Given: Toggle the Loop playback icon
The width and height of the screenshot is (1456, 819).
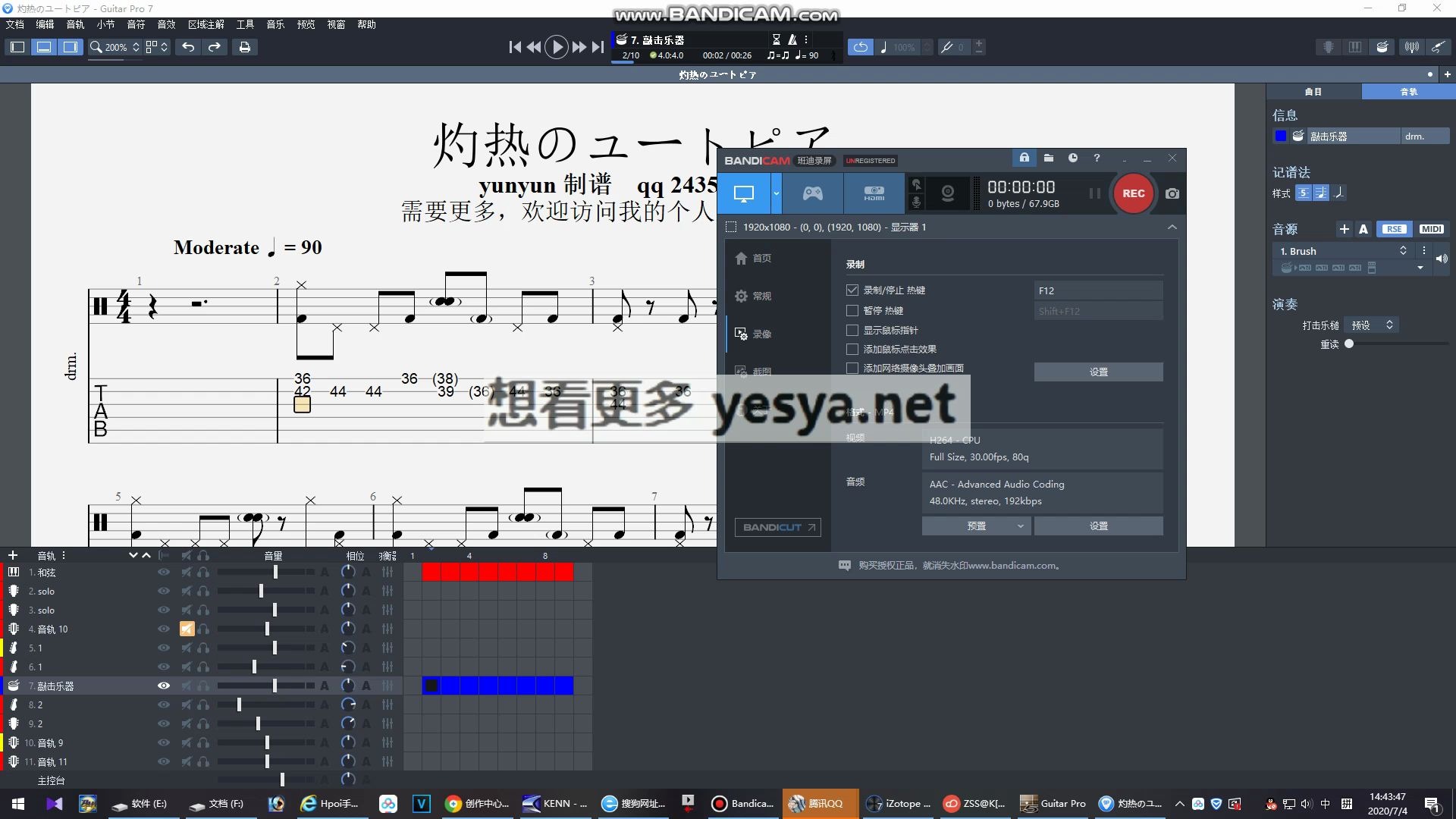Looking at the screenshot, I should click(x=860, y=47).
